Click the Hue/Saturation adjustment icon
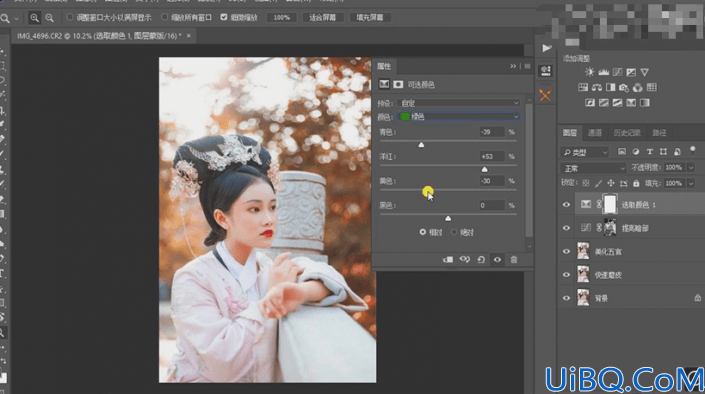Image resolution: width=705 pixels, height=394 pixels. [583, 87]
